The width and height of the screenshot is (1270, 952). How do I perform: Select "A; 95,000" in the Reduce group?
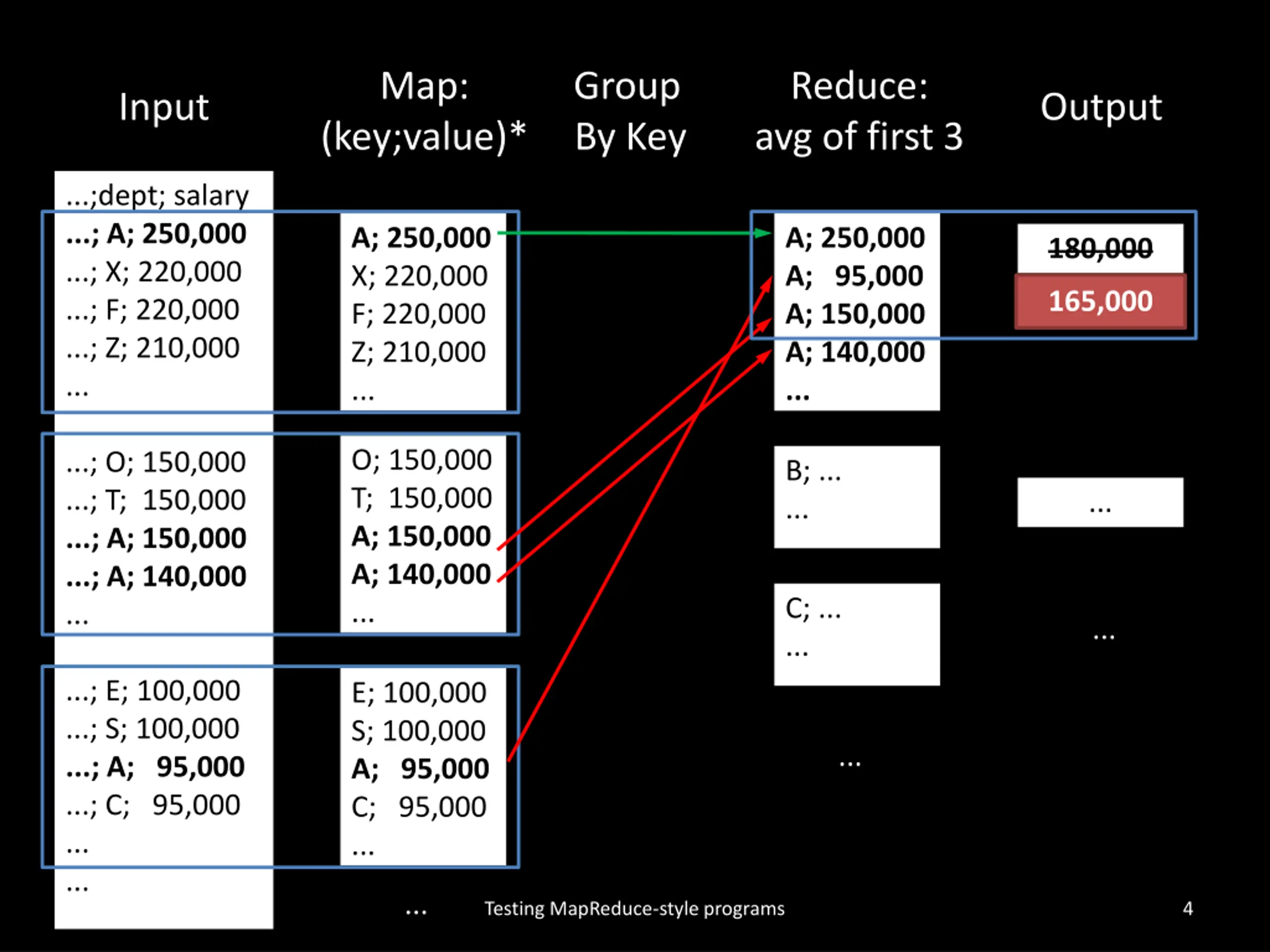click(854, 276)
